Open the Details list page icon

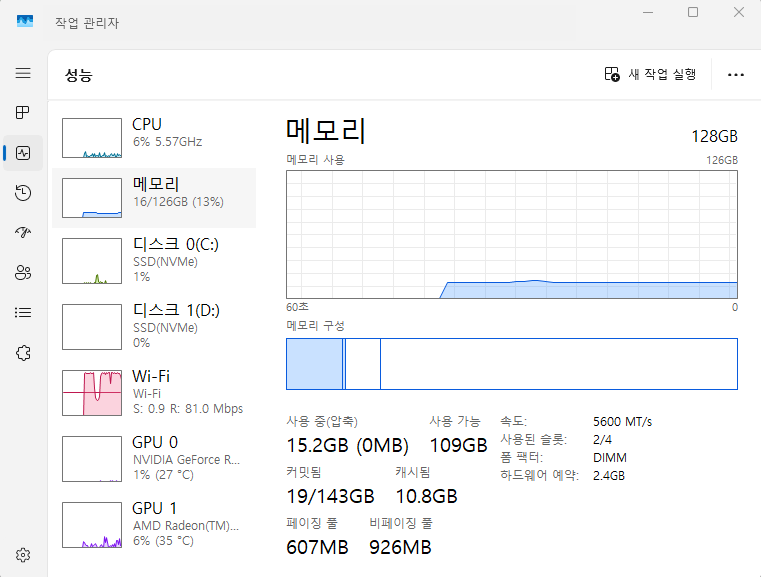[23, 312]
